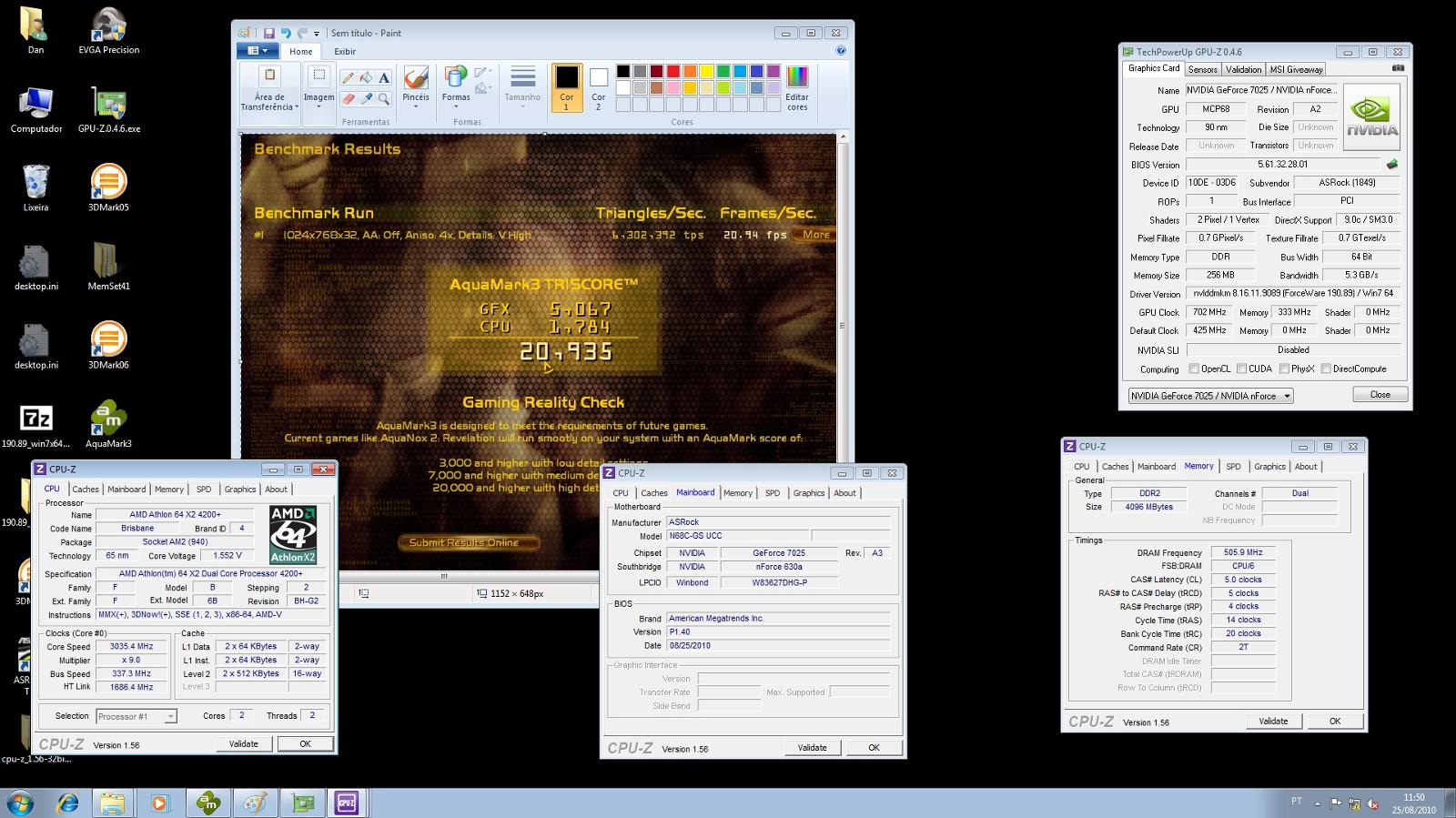Image resolution: width=1456 pixels, height=818 pixels.
Task: Open Windows Media Player from taskbar
Action: 159,803
